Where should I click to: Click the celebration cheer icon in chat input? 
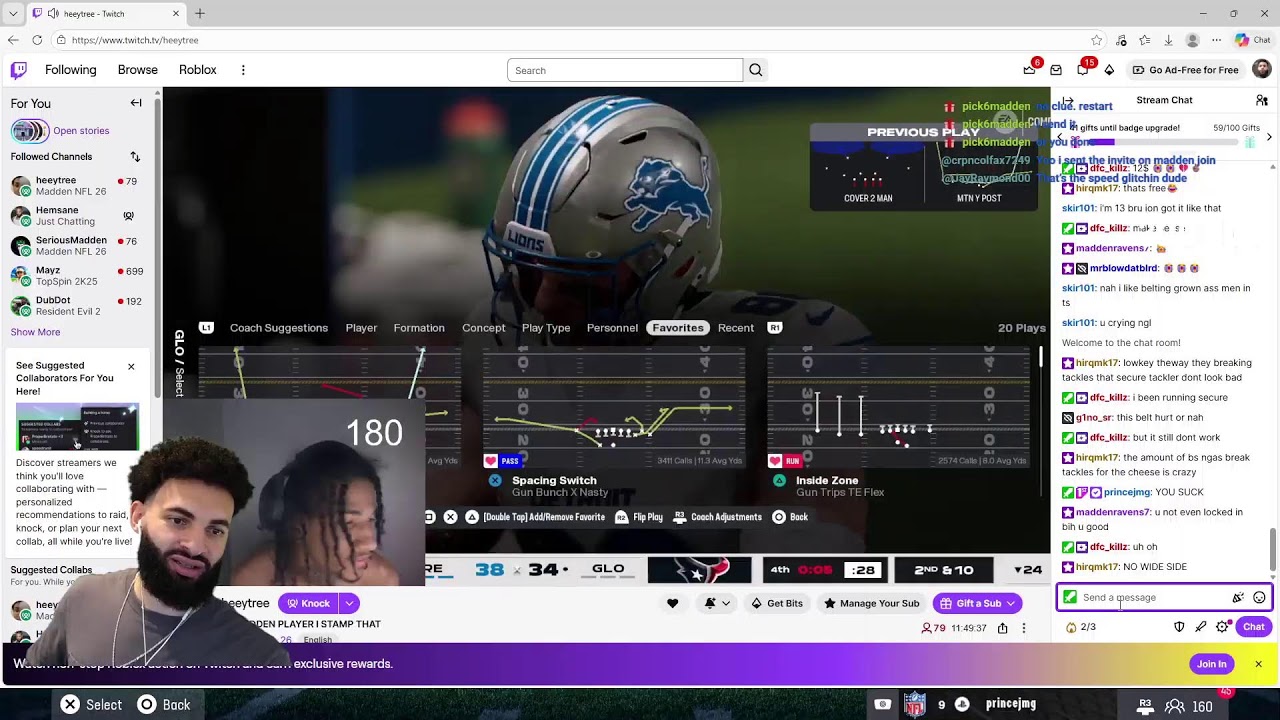click(1238, 598)
